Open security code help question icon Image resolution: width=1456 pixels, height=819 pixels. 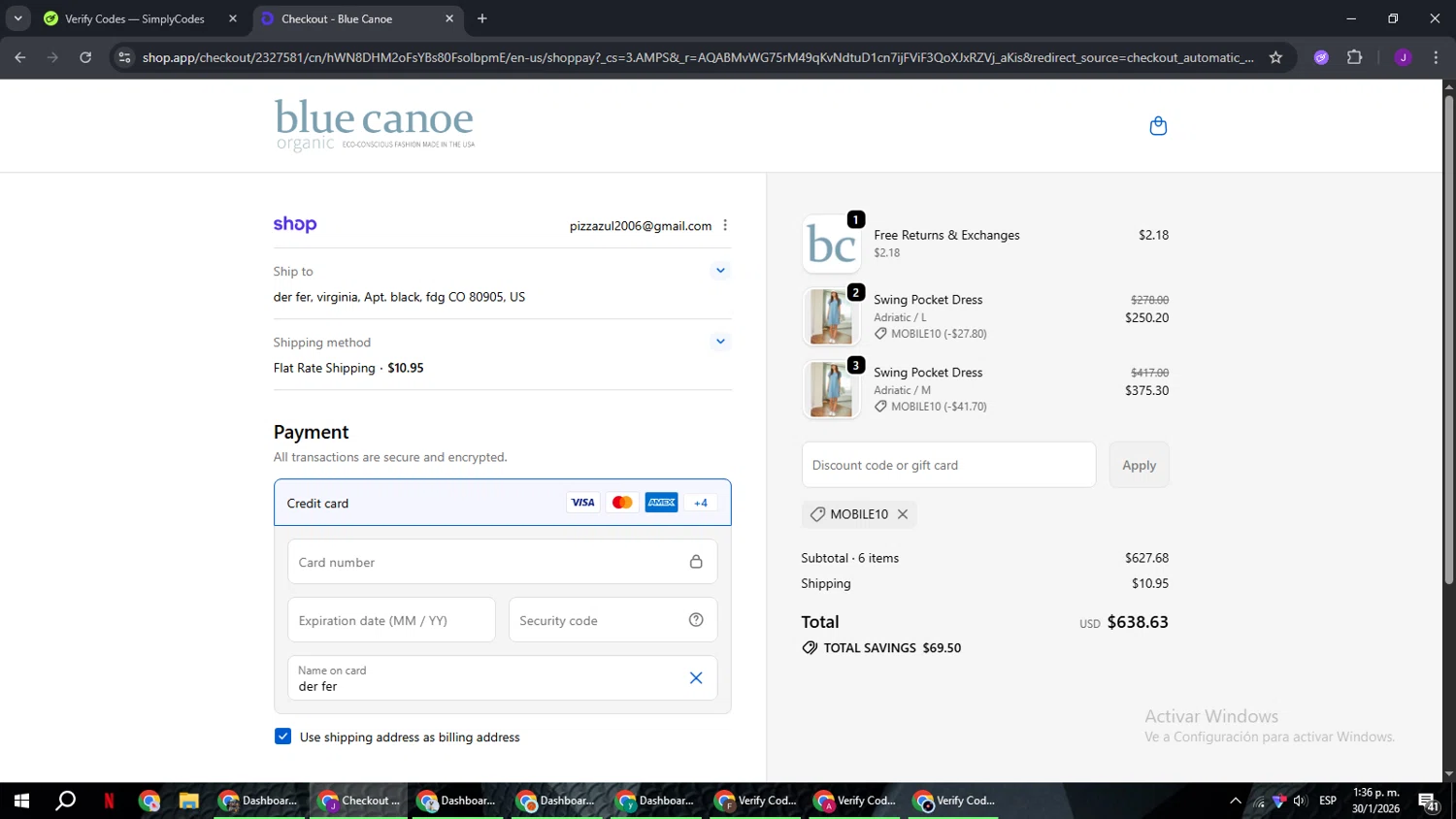696,620
